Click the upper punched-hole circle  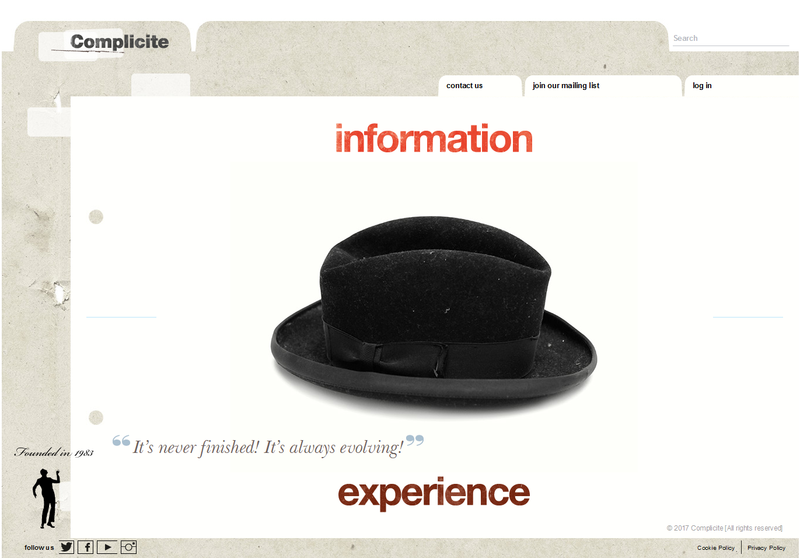pyautogui.click(x=96, y=217)
